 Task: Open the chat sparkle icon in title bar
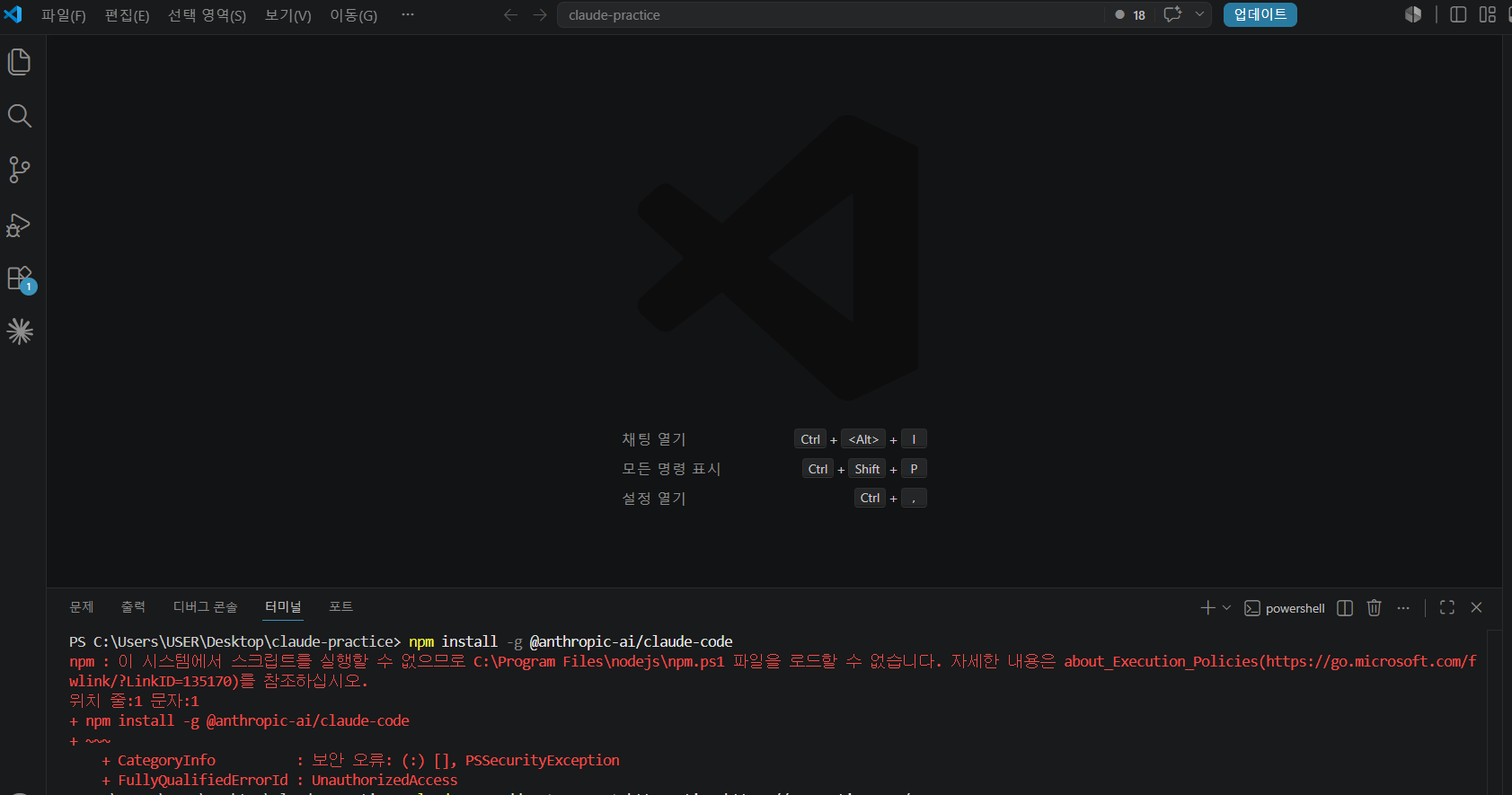pos(1172,14)
